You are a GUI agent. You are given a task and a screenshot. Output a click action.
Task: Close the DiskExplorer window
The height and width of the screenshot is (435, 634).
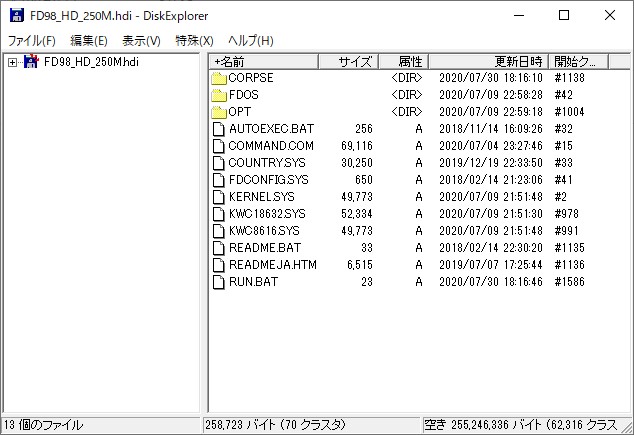[x=610, y=15]
